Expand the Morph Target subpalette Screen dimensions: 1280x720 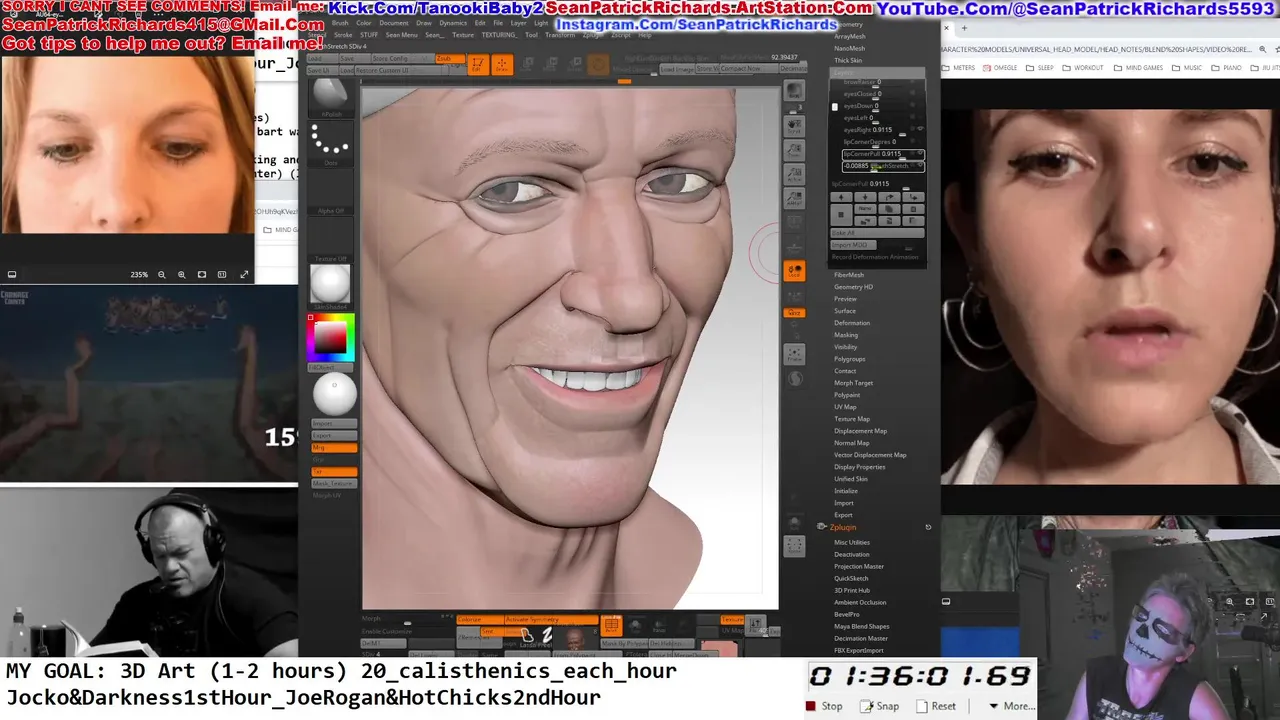tap(853, 383)
